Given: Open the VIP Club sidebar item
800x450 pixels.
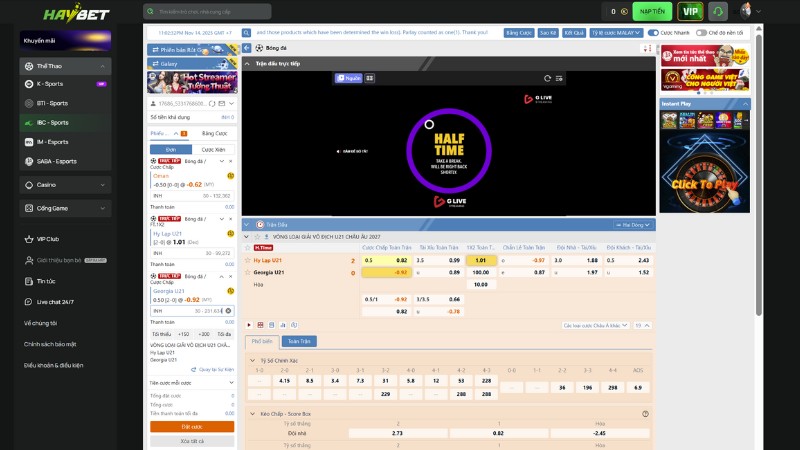Looking at the screenshot, I should click(x=48, y=239).
